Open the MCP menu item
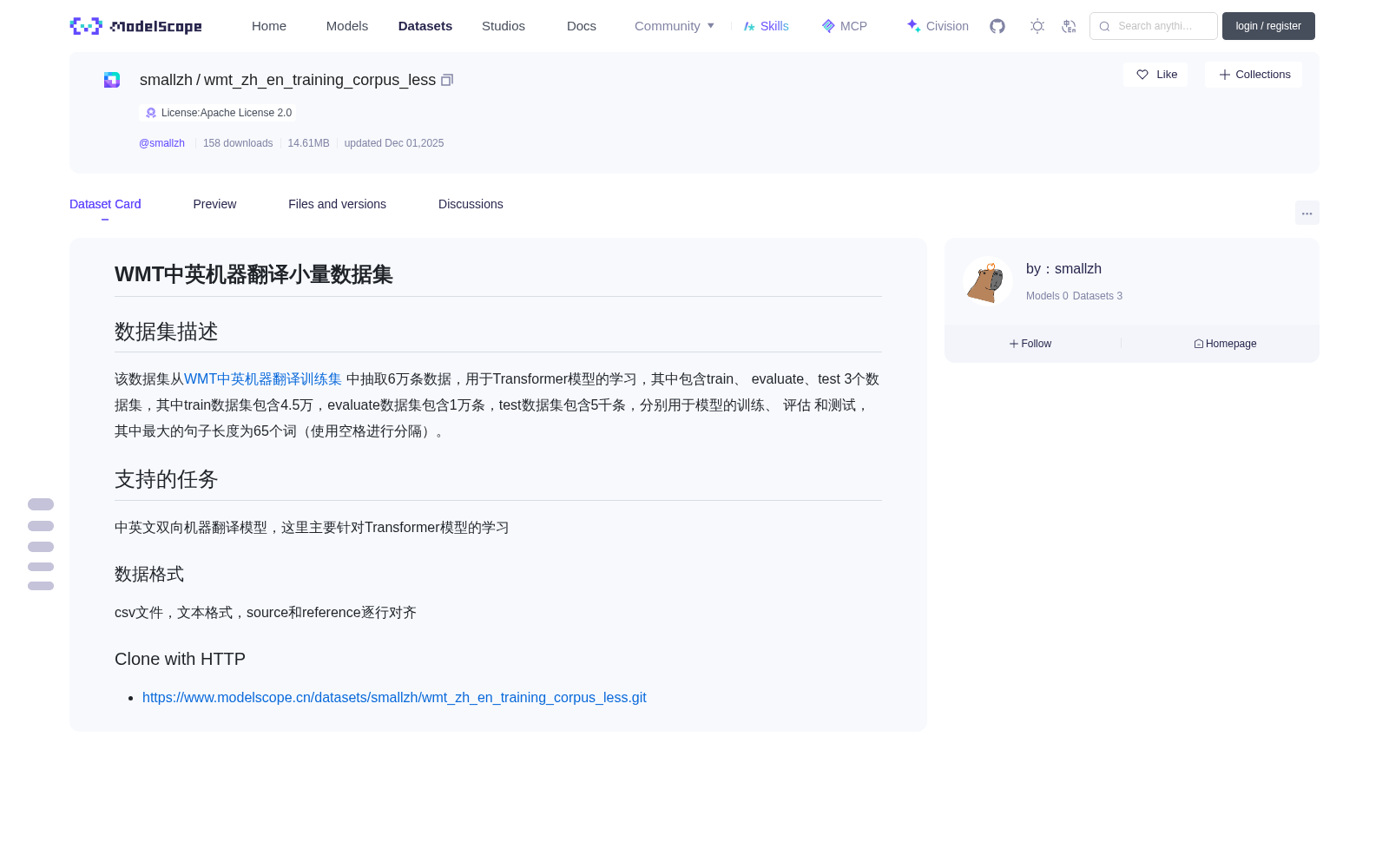Screen dimensions: 1389x868 point(844,26)
